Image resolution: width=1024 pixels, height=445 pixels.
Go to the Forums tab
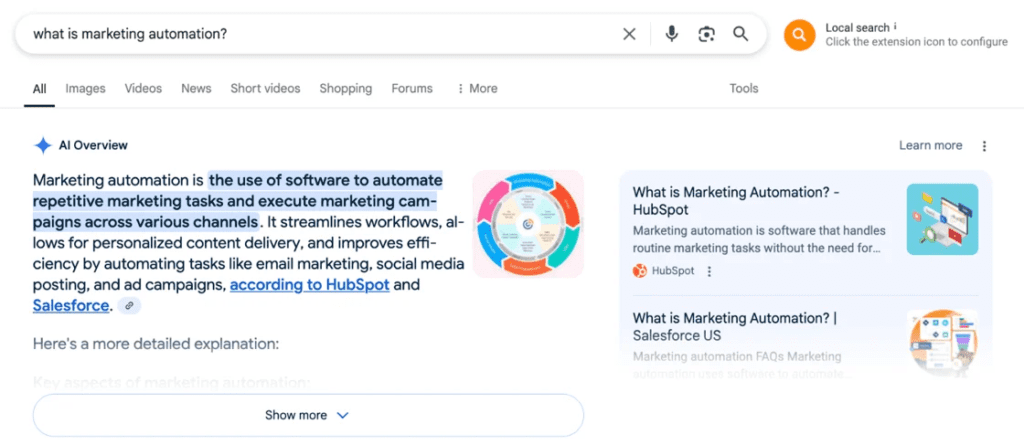coord(411,88)
